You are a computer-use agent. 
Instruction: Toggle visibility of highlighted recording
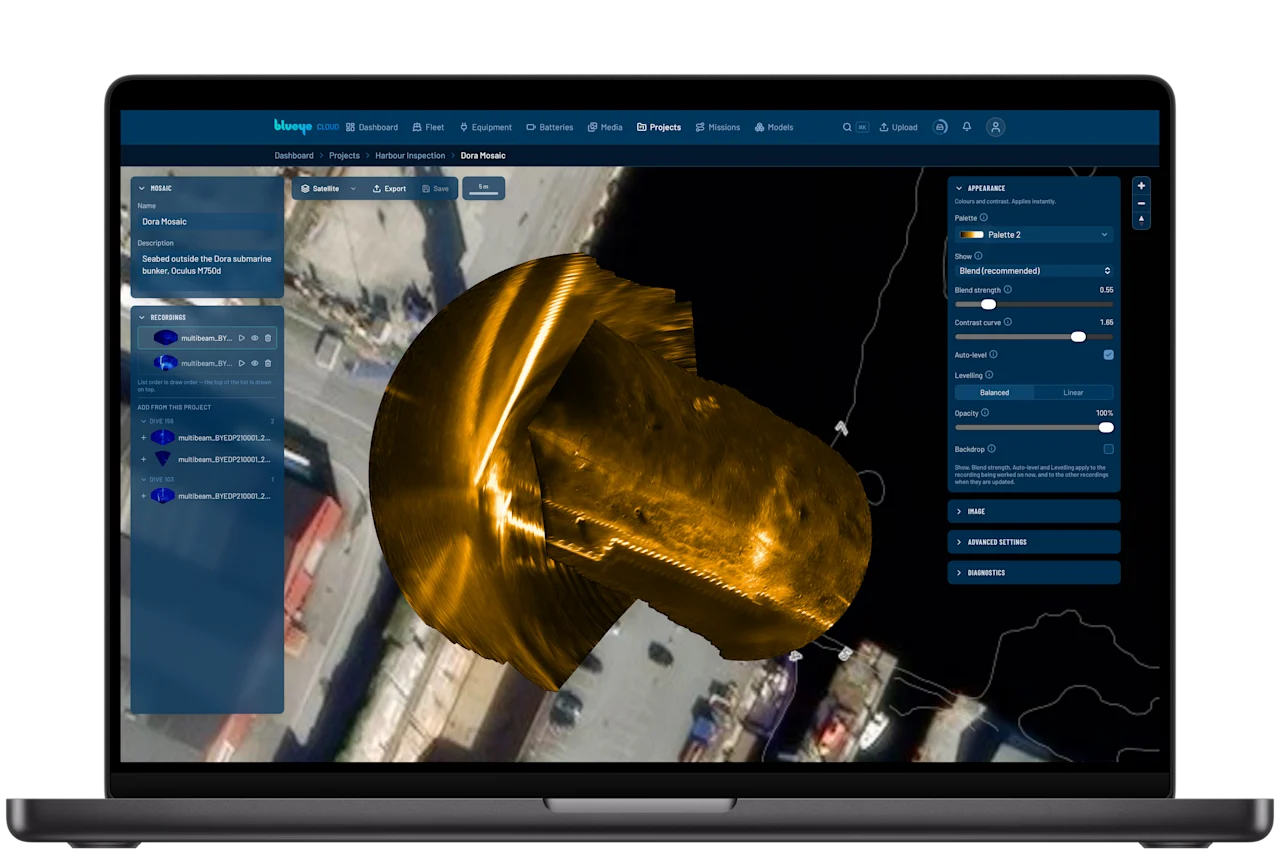pyautogui.click(x=255, y=338)
